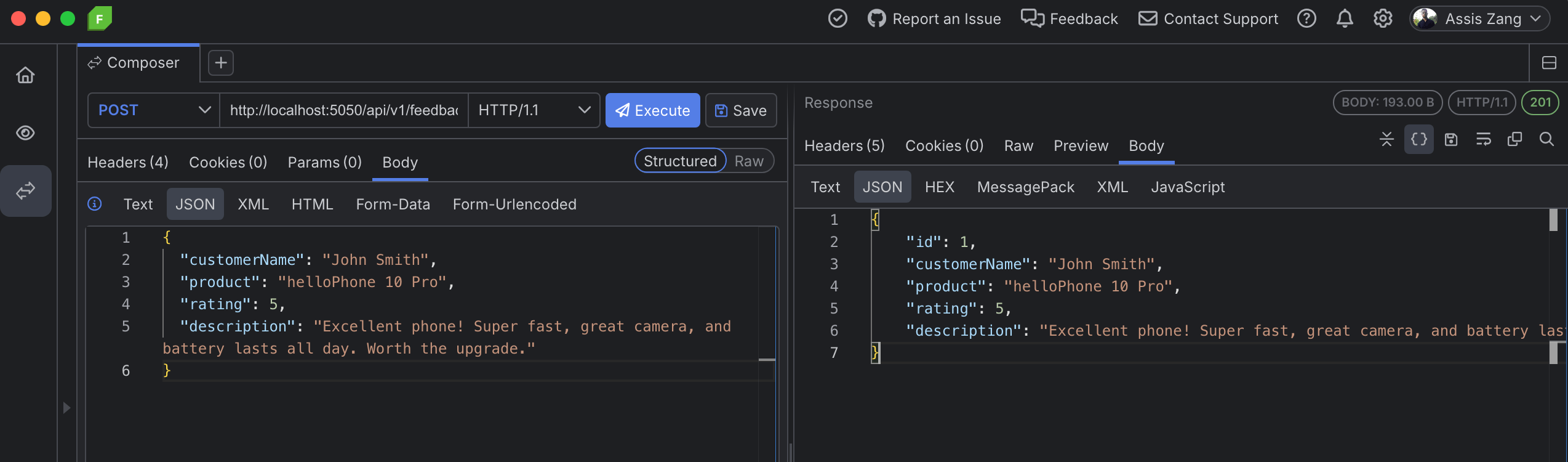Switch body mode to Raw
Screen dimensions: 1568x462
pos(748,161)
